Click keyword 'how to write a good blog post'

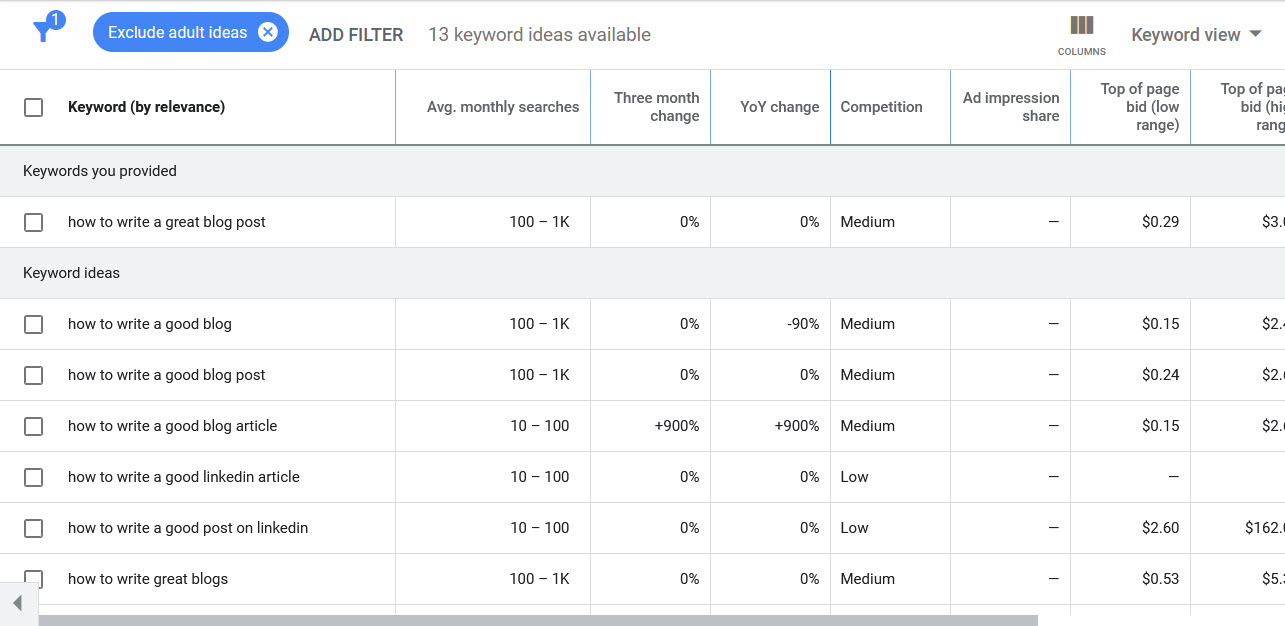(x=167, y=375)
